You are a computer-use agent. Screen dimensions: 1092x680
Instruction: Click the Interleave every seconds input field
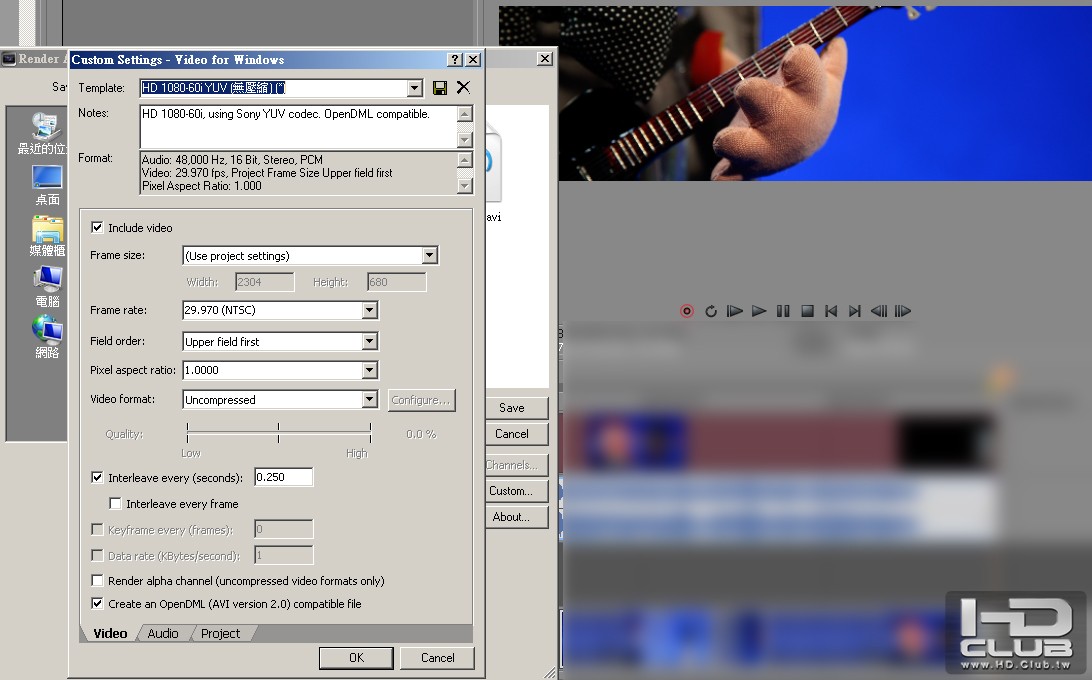[283, 477]
